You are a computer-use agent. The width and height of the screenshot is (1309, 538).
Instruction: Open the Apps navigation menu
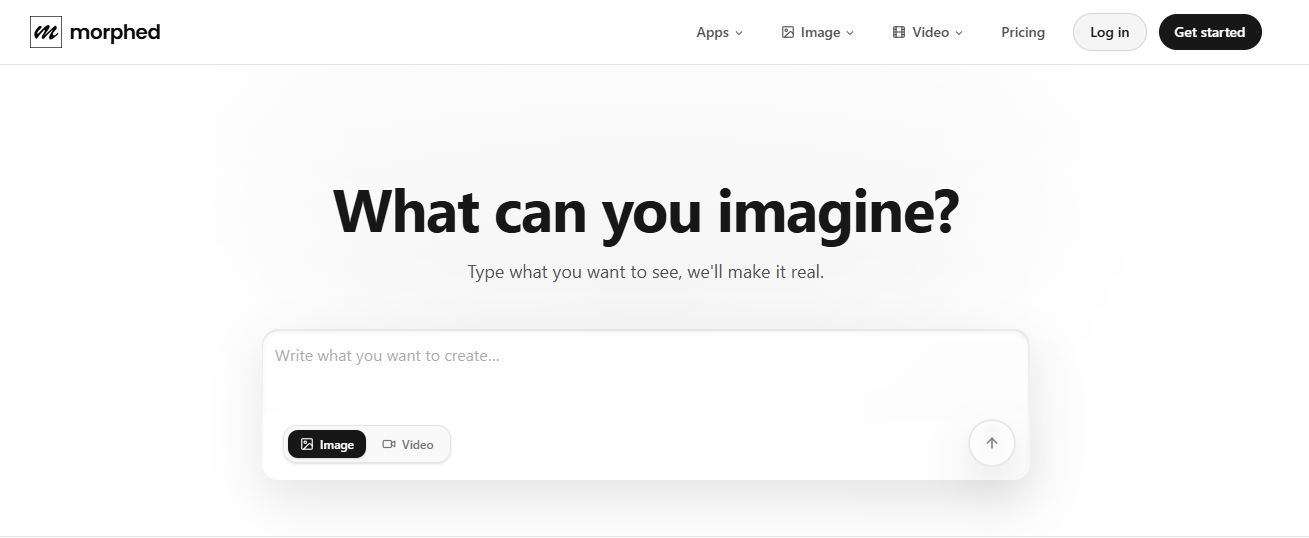[x=712, y=32]
